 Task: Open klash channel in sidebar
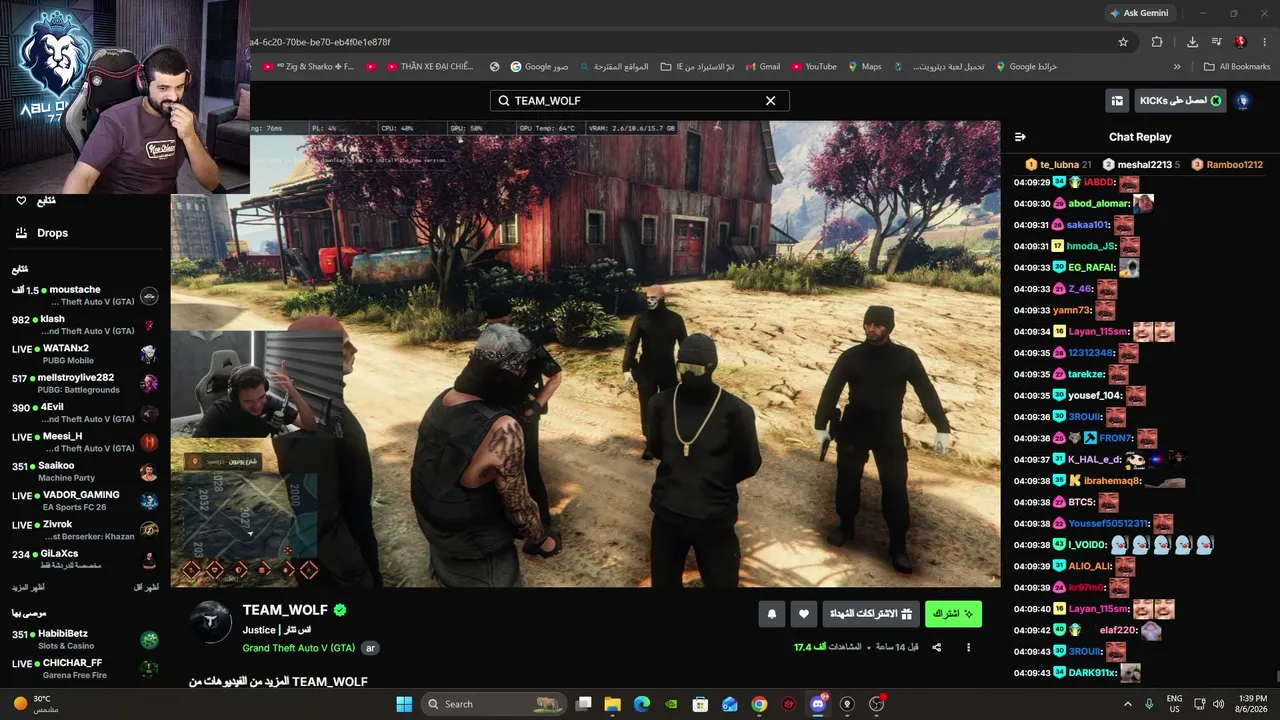pos(85,325)
